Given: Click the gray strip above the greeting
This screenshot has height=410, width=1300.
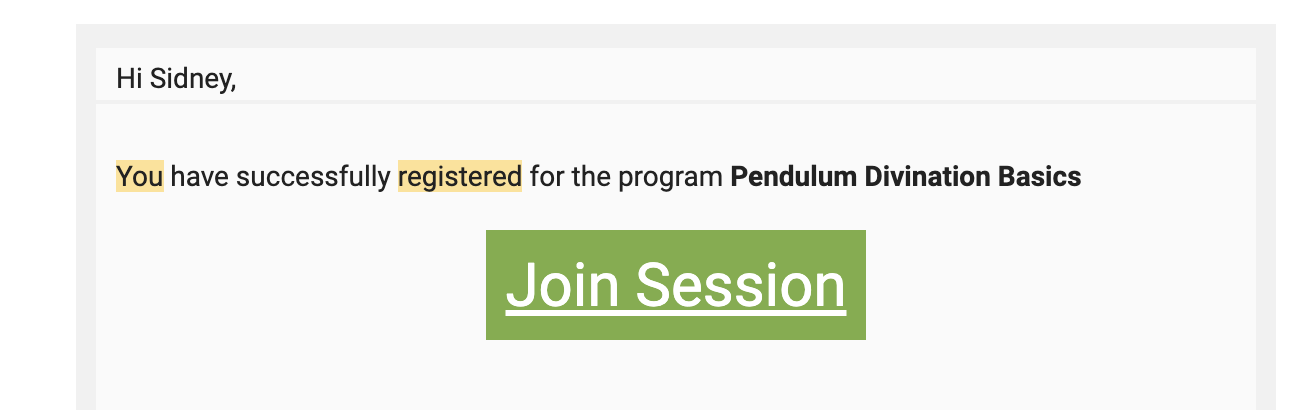Looking at the screenshot, I should [x=676, y=36].
